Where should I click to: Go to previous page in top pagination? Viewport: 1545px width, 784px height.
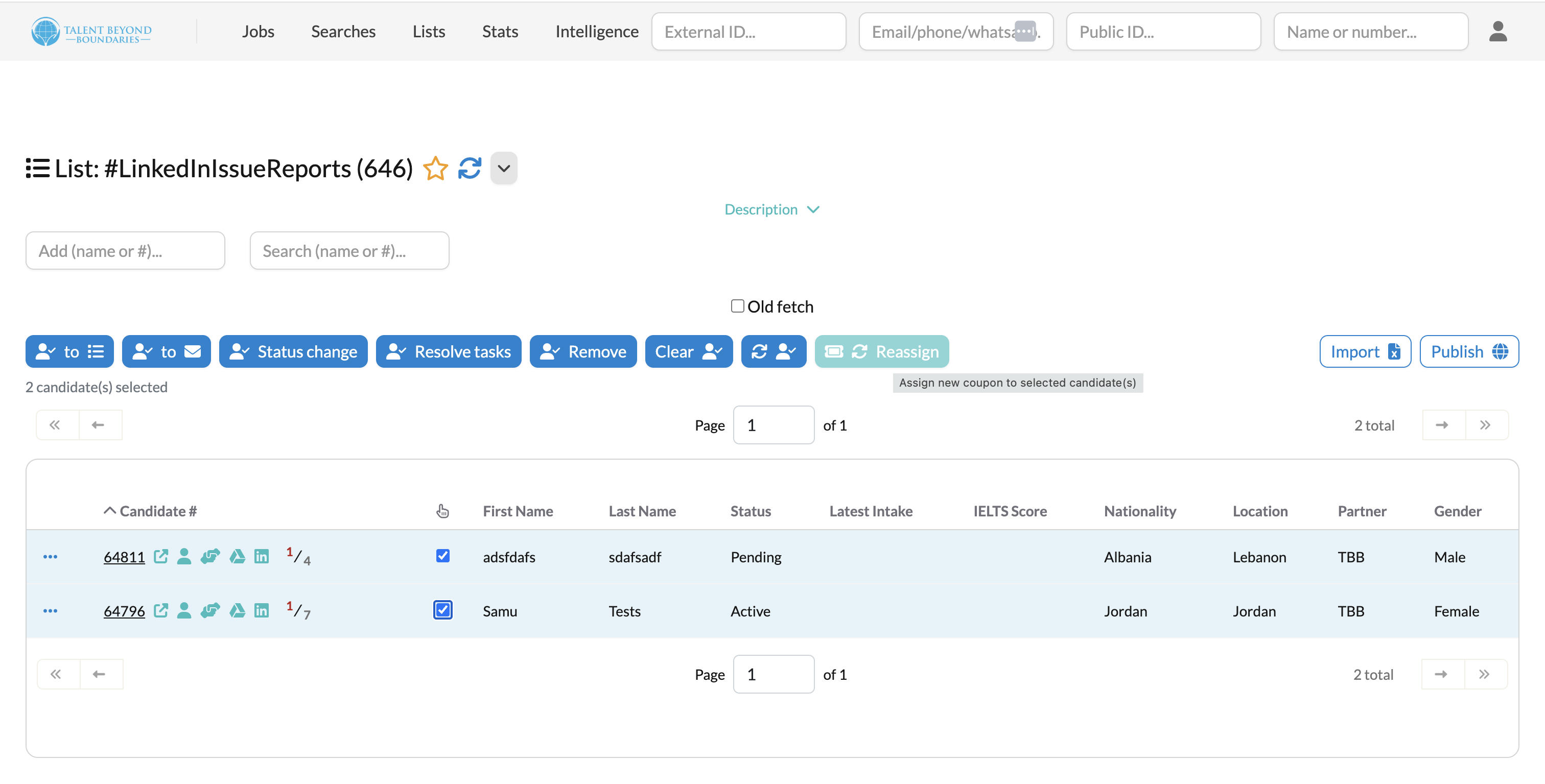coord(100,425)
